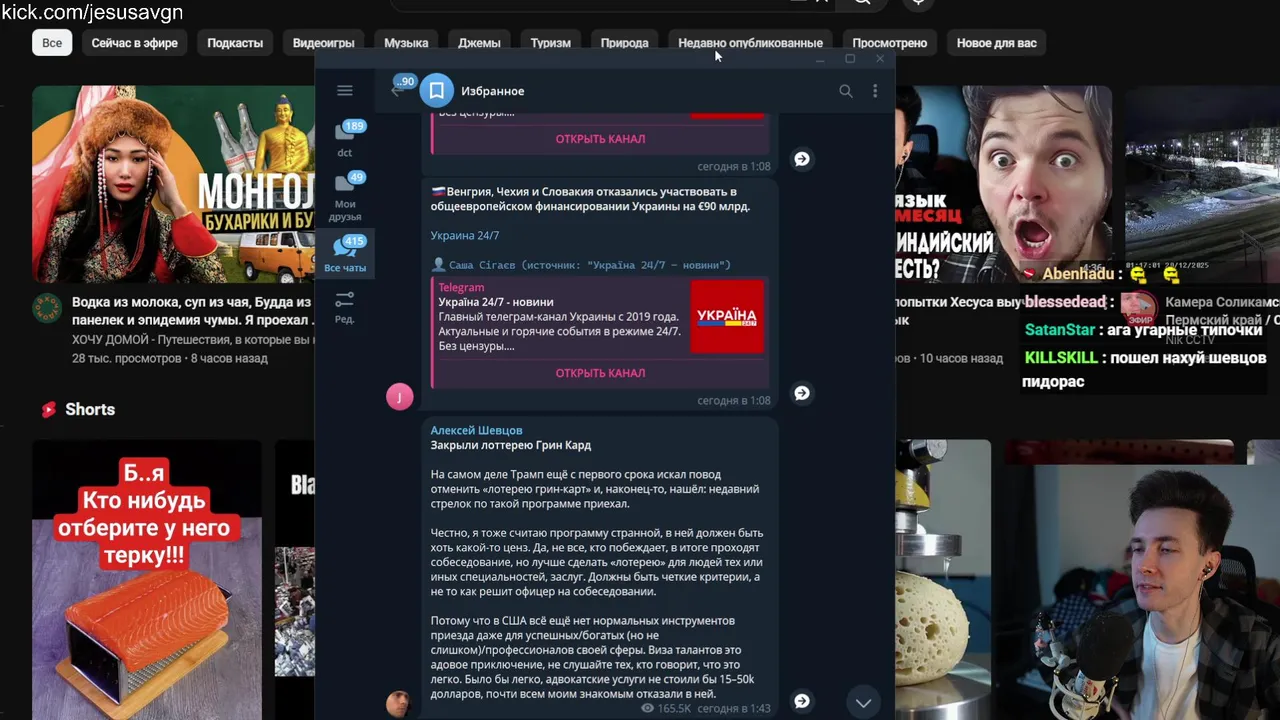Click the Shorts section heading

(90, 409)
